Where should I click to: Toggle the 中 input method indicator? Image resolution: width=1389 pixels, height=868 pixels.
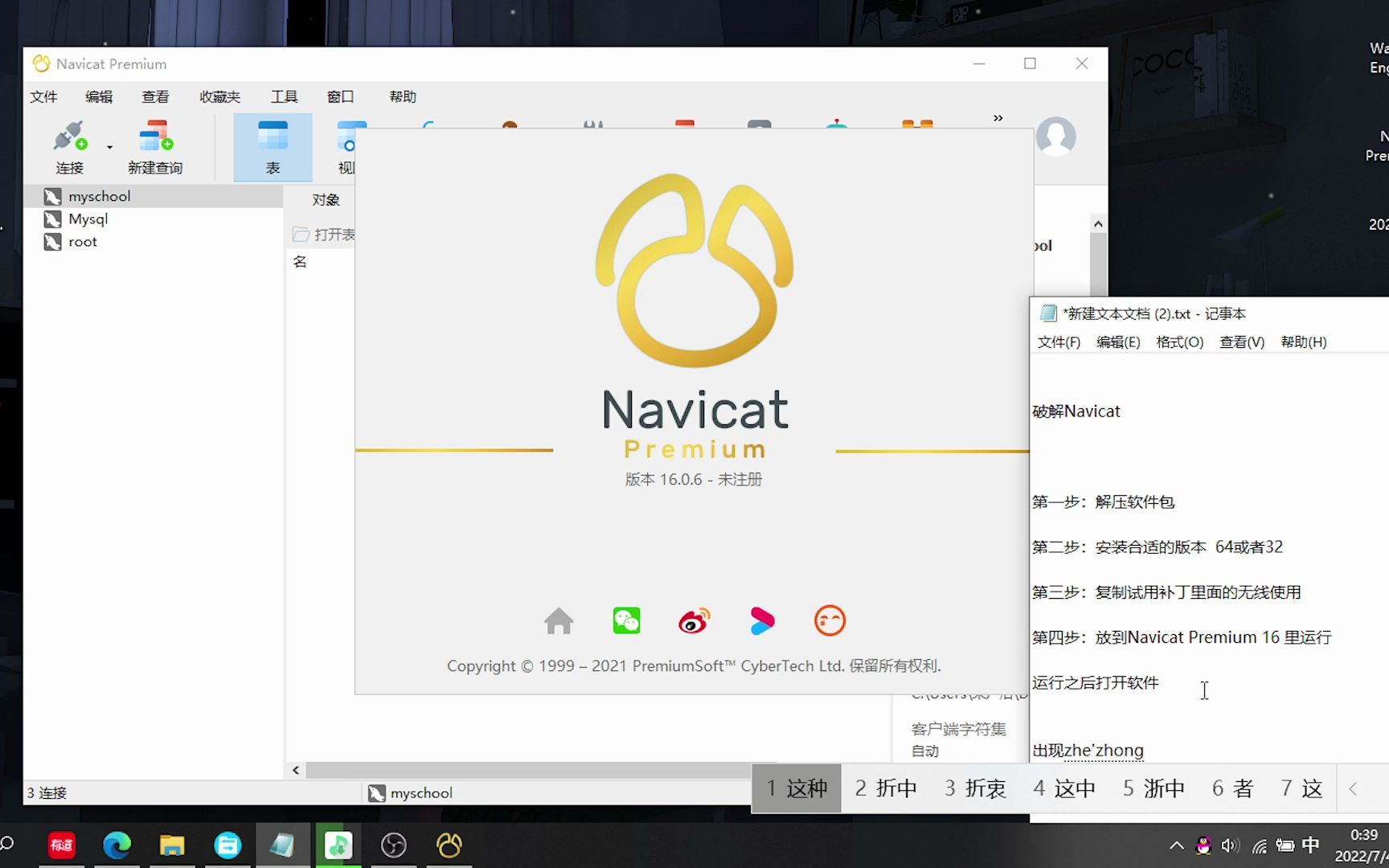tap(1311, 845)
